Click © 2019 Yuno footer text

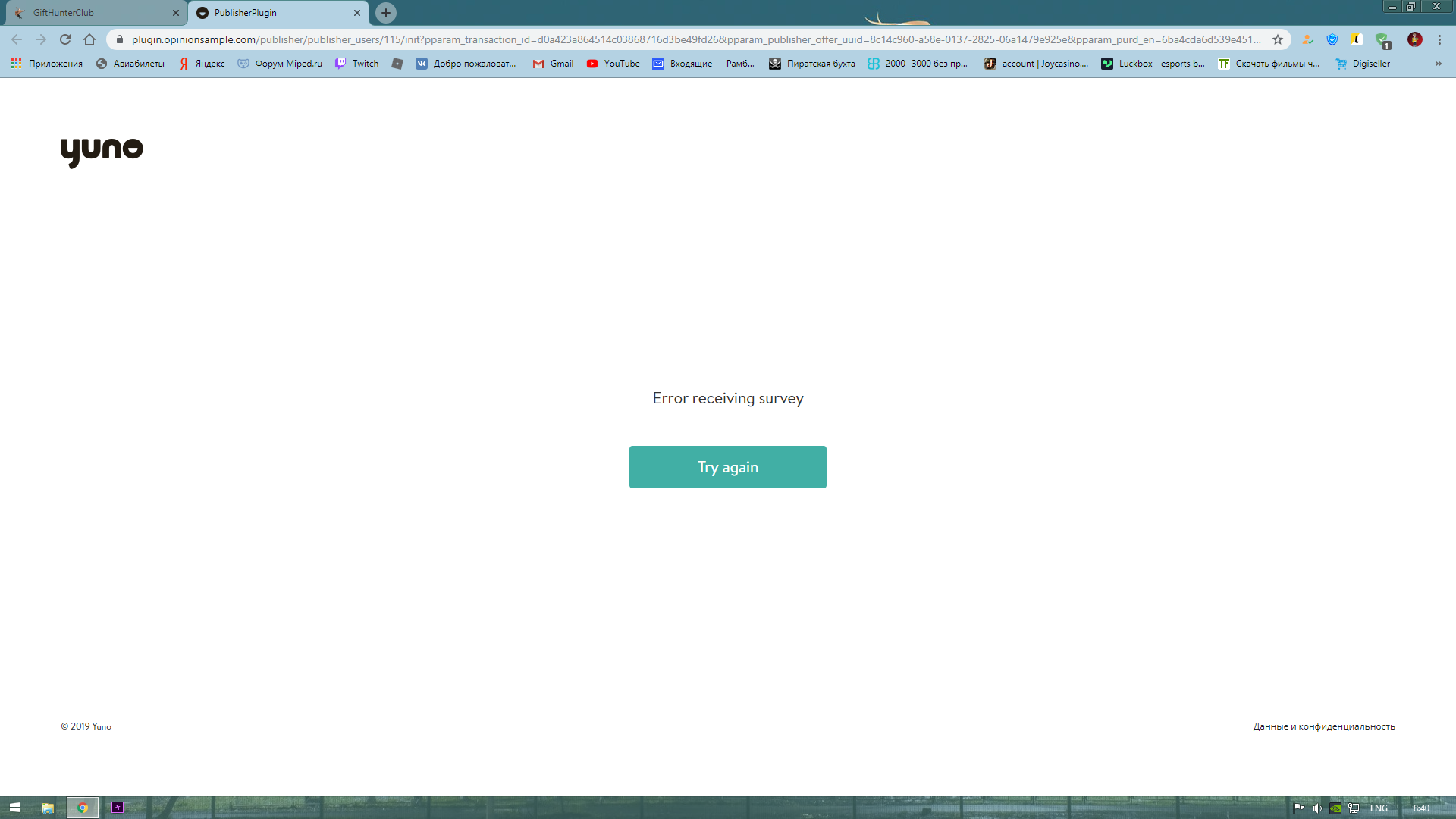pyautogui.click(x=86, y=726)
